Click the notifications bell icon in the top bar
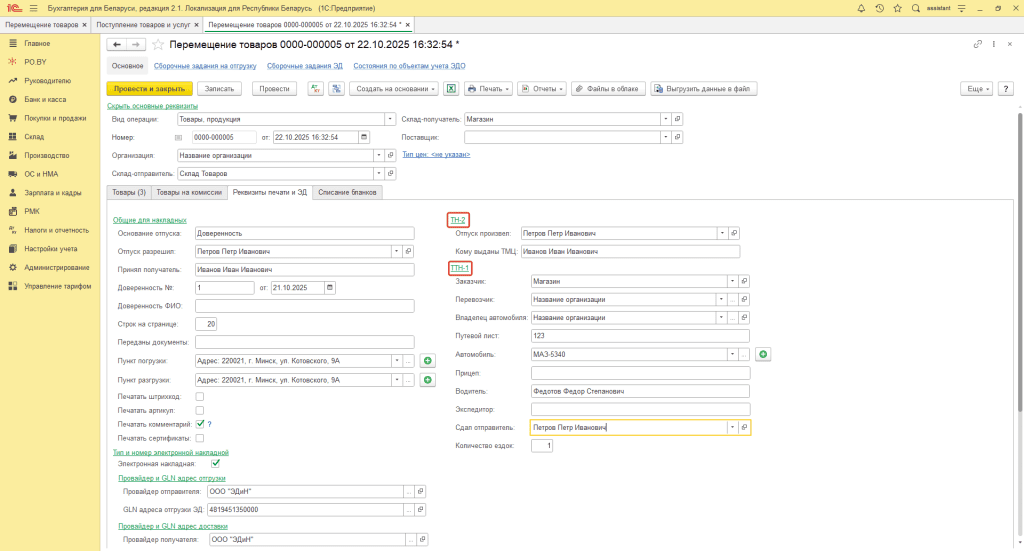The height and width of the screenshot is (551, 1024). (x=862, y=8)
